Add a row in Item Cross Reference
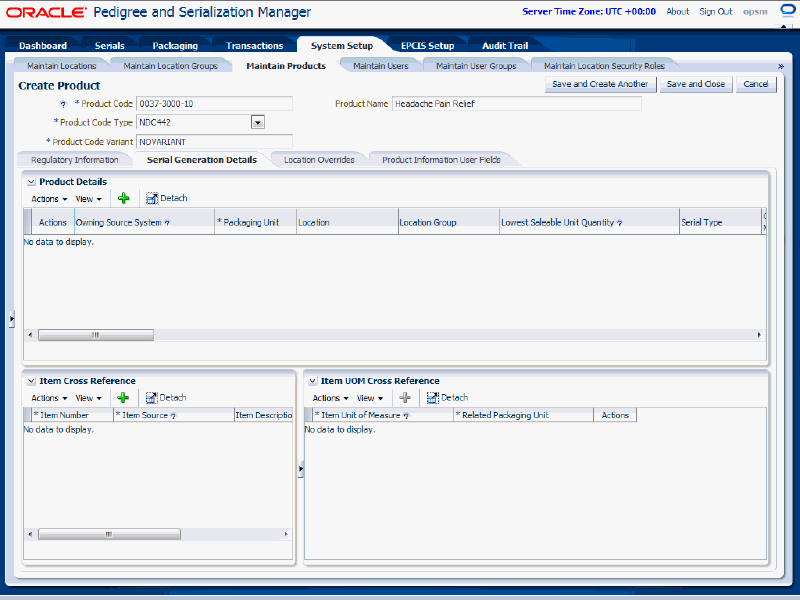The width and height of the screenshot is (800, 600). pyautogui.click(x=123, y=397)
